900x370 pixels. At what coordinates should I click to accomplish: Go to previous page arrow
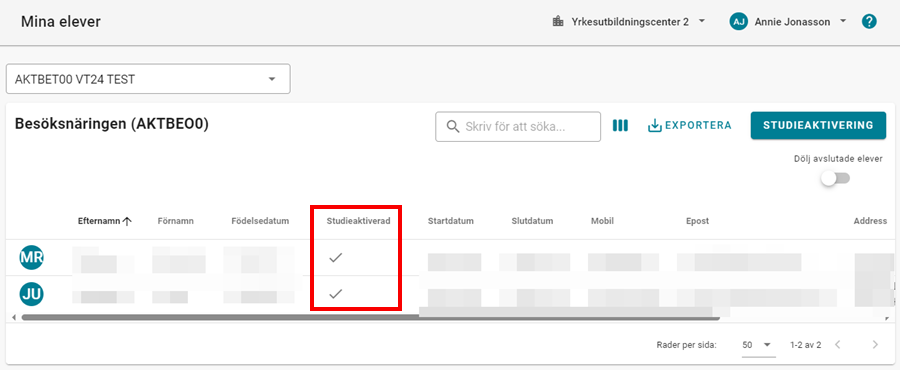(x=838, y=345)
